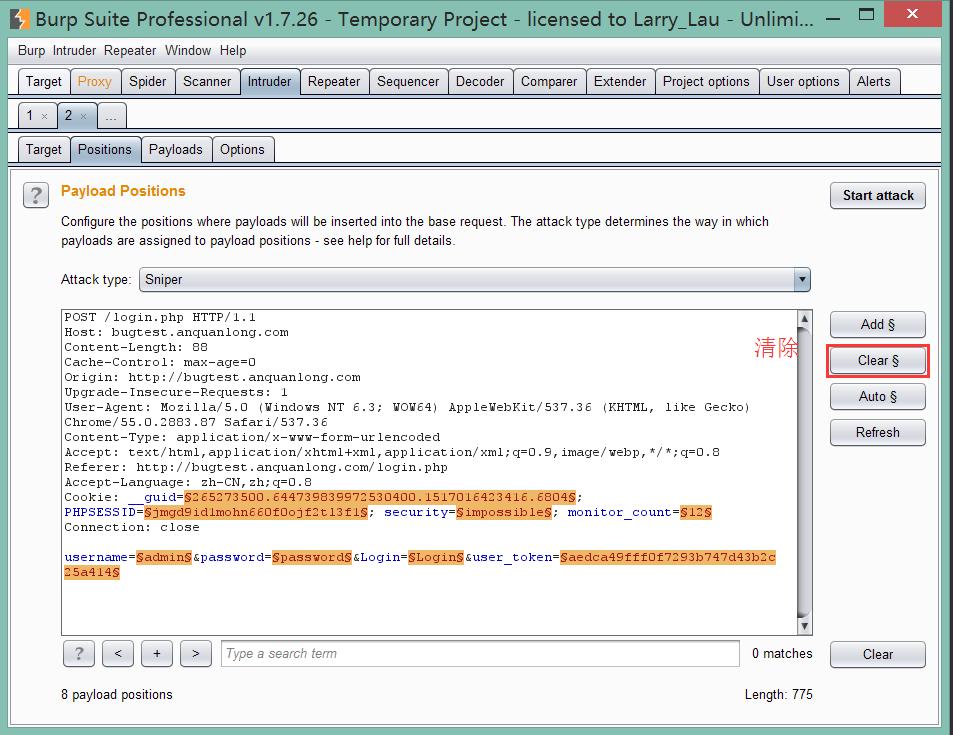Click the "Host: bugtest.anquanlong.com" line
953x735 pixels.
tap(176, 332)
